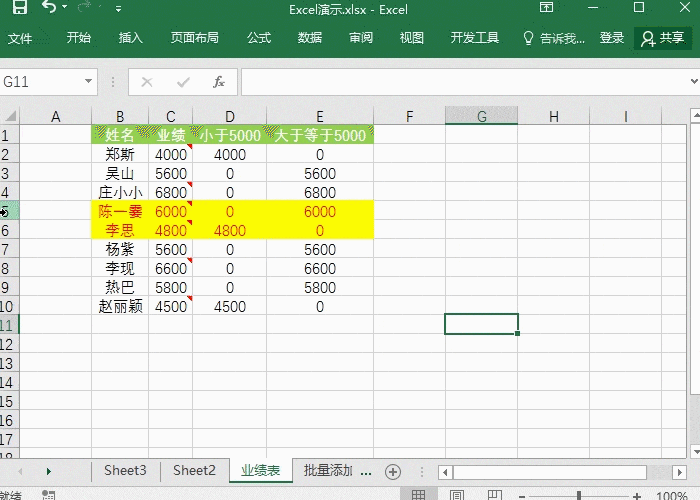Click header cell 小于5000
Image resolution: width=700 pixels, height=500 pixels.
tap(229, 135)
